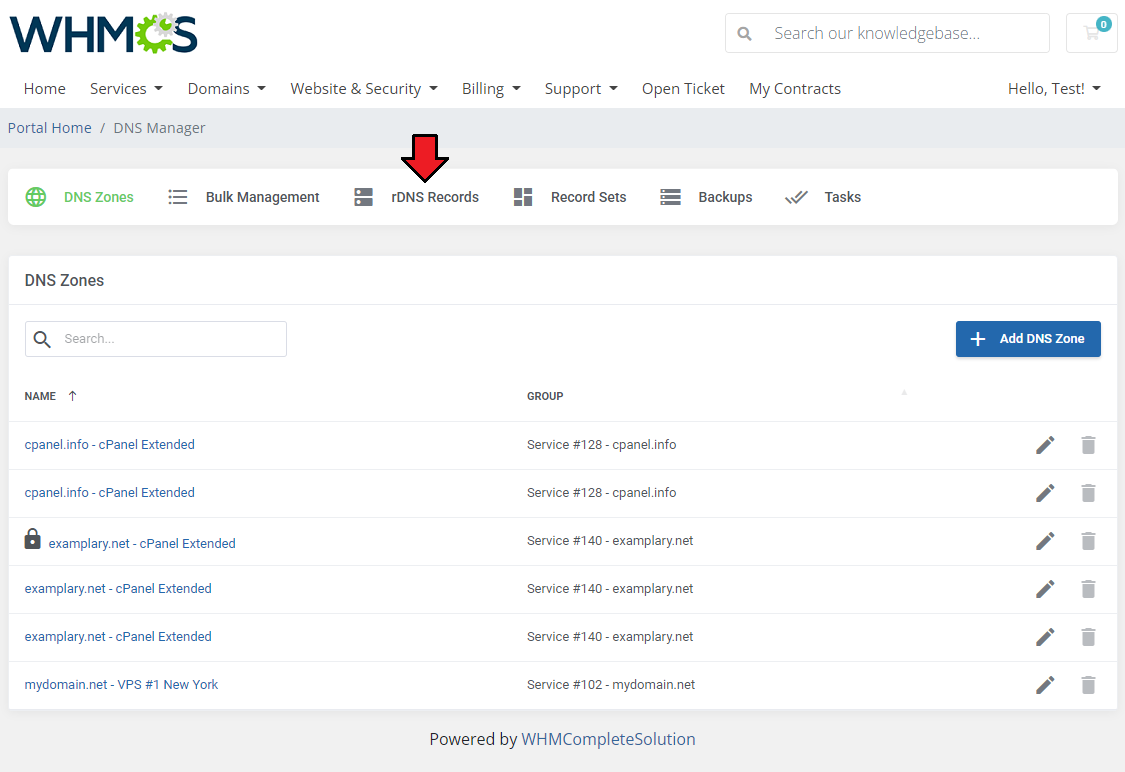Open the WHMCompleteSolution footer link
Viewport: 1125px width, 772px height.
point(608,739)
